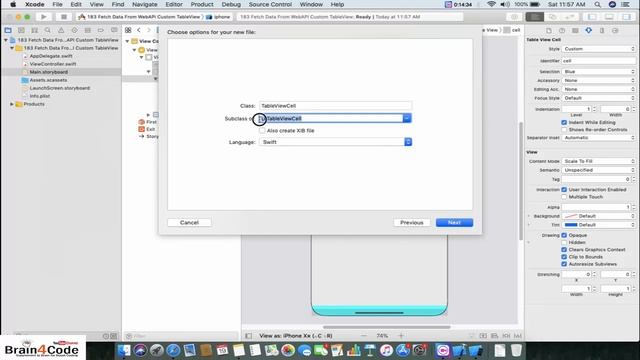
Task: Open Safari from the Dock
Action: [173, 350]
